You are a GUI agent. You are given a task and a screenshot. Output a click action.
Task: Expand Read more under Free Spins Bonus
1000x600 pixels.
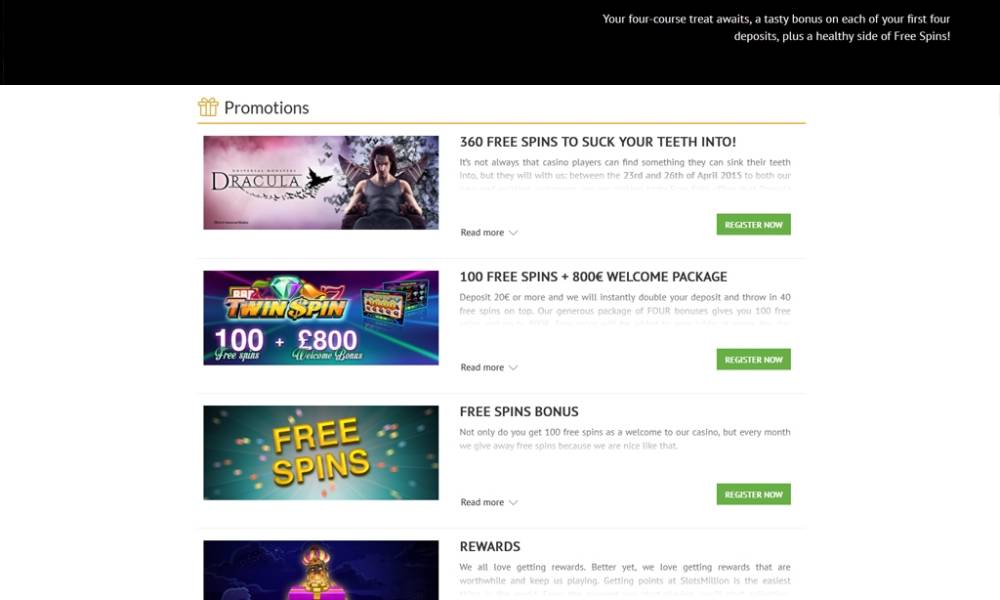tap(489, 502)
